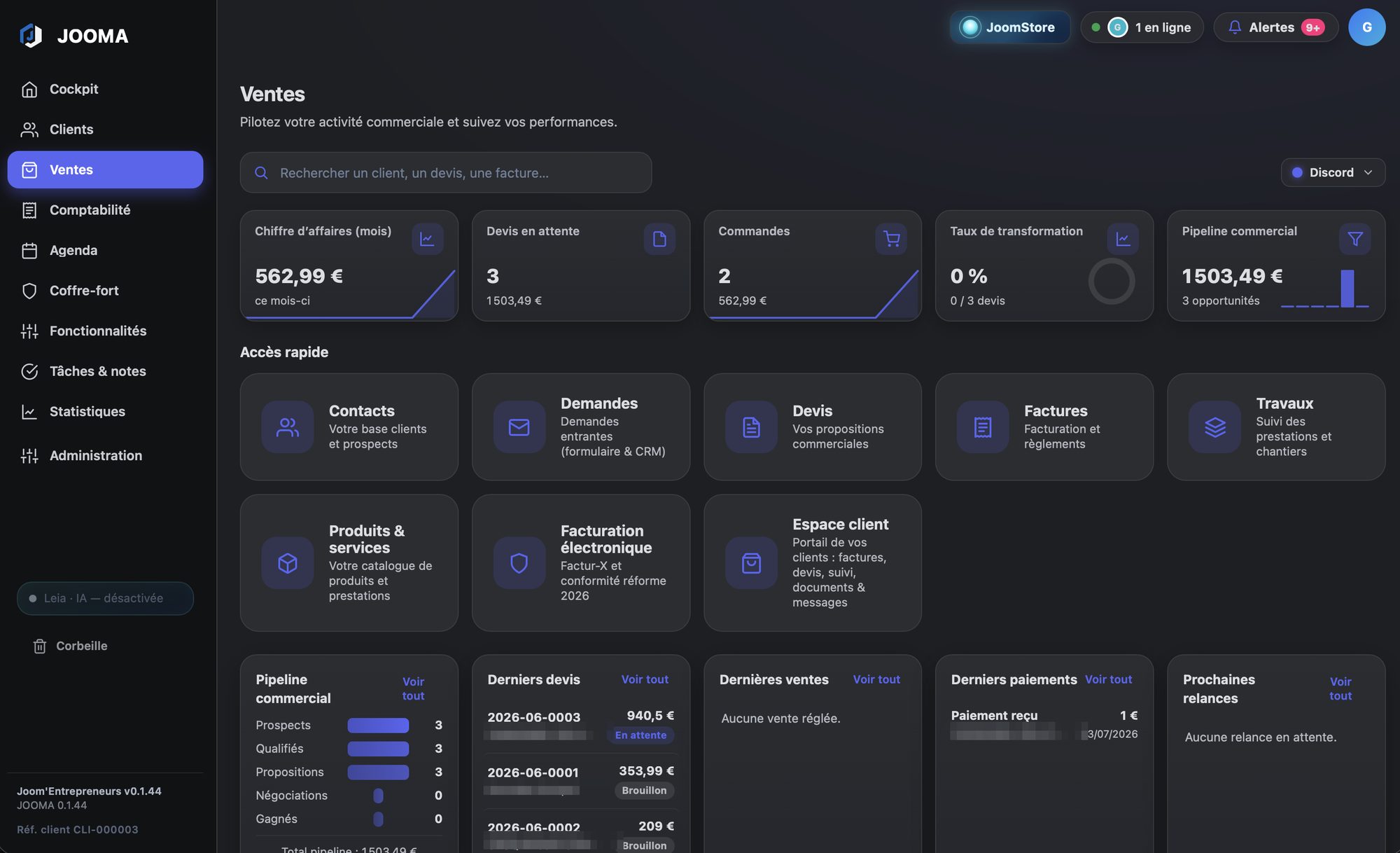Open Agenda in sidebar

click(x=105, y=250)
